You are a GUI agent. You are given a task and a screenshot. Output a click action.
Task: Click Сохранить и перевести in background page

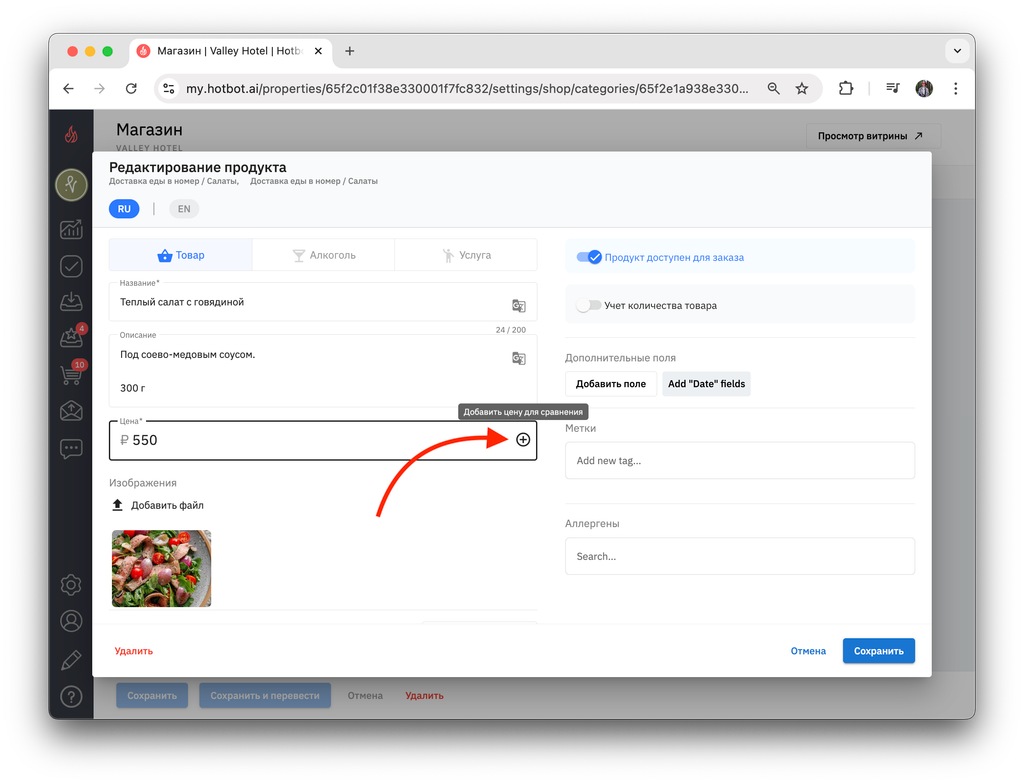click(x=265, y=696)
